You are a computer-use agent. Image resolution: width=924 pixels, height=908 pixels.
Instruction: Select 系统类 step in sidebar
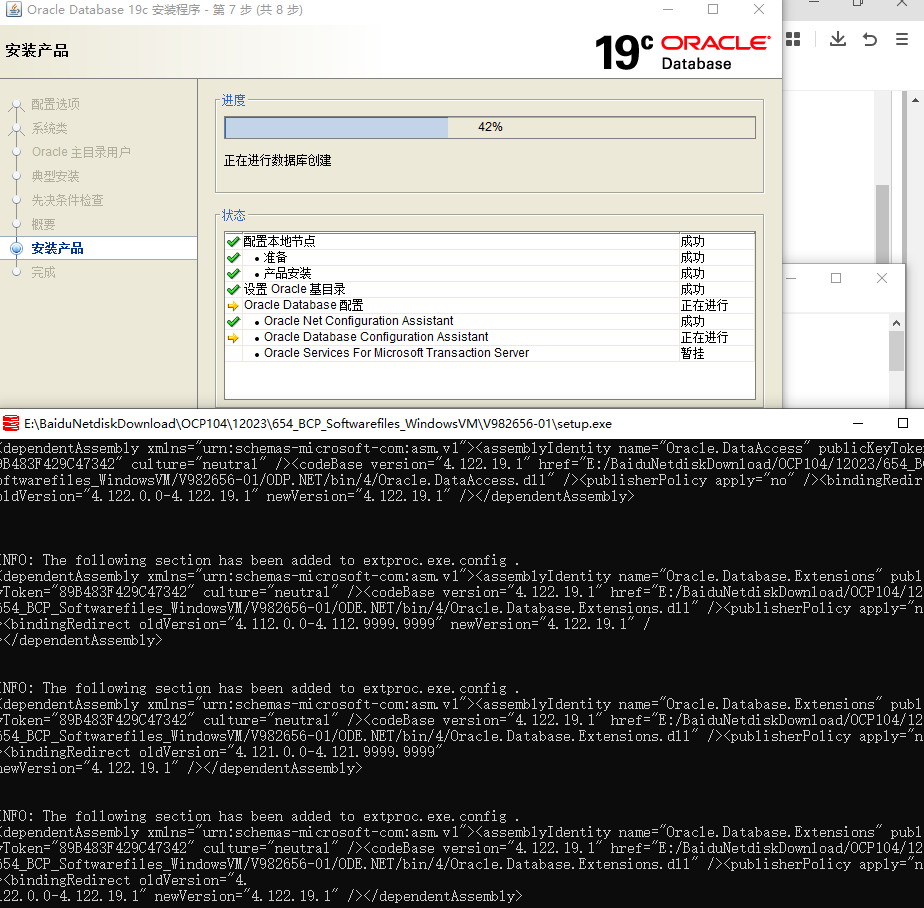coord(50,128)
